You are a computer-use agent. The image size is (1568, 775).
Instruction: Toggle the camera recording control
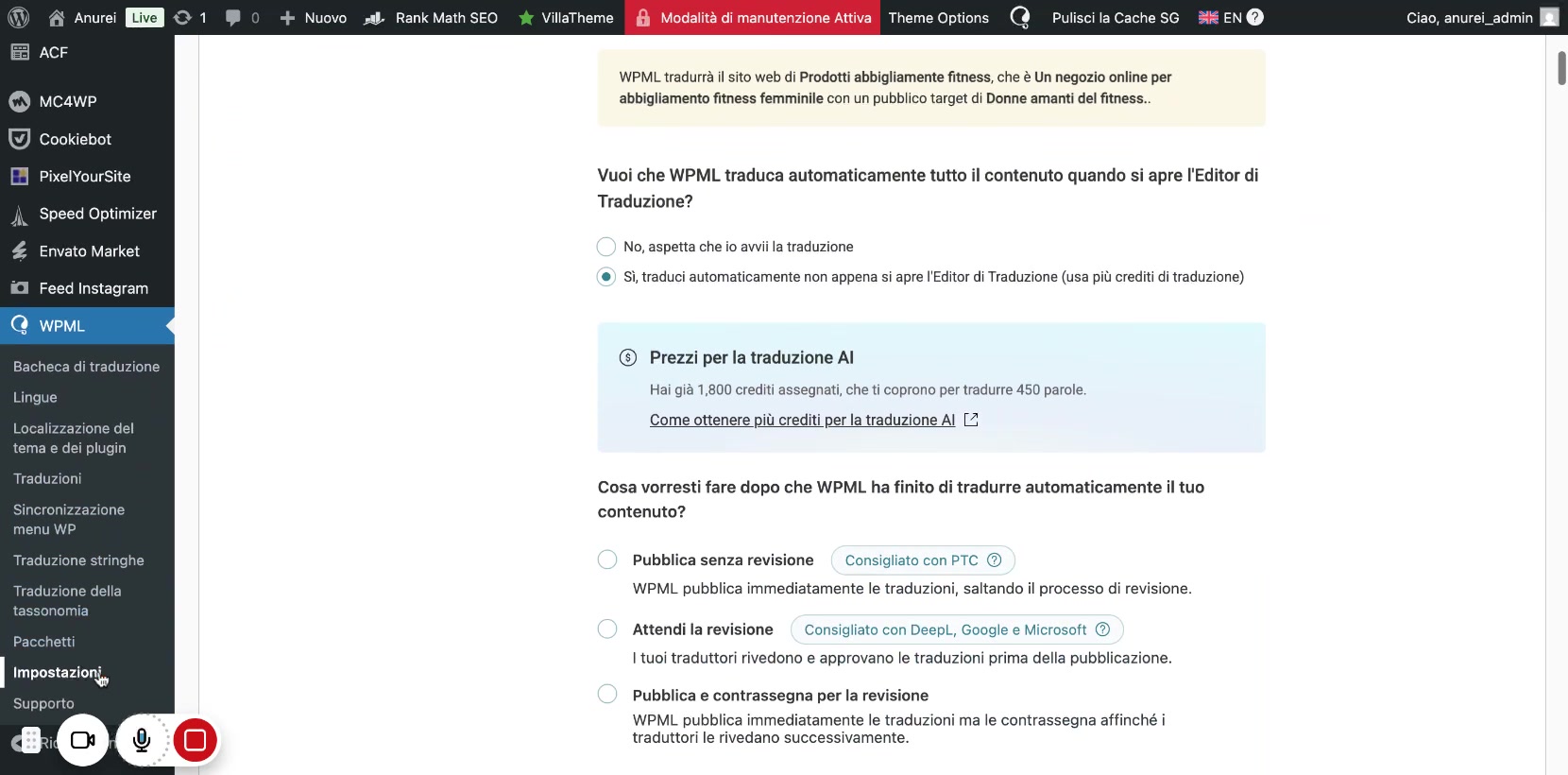click(83, 740)
